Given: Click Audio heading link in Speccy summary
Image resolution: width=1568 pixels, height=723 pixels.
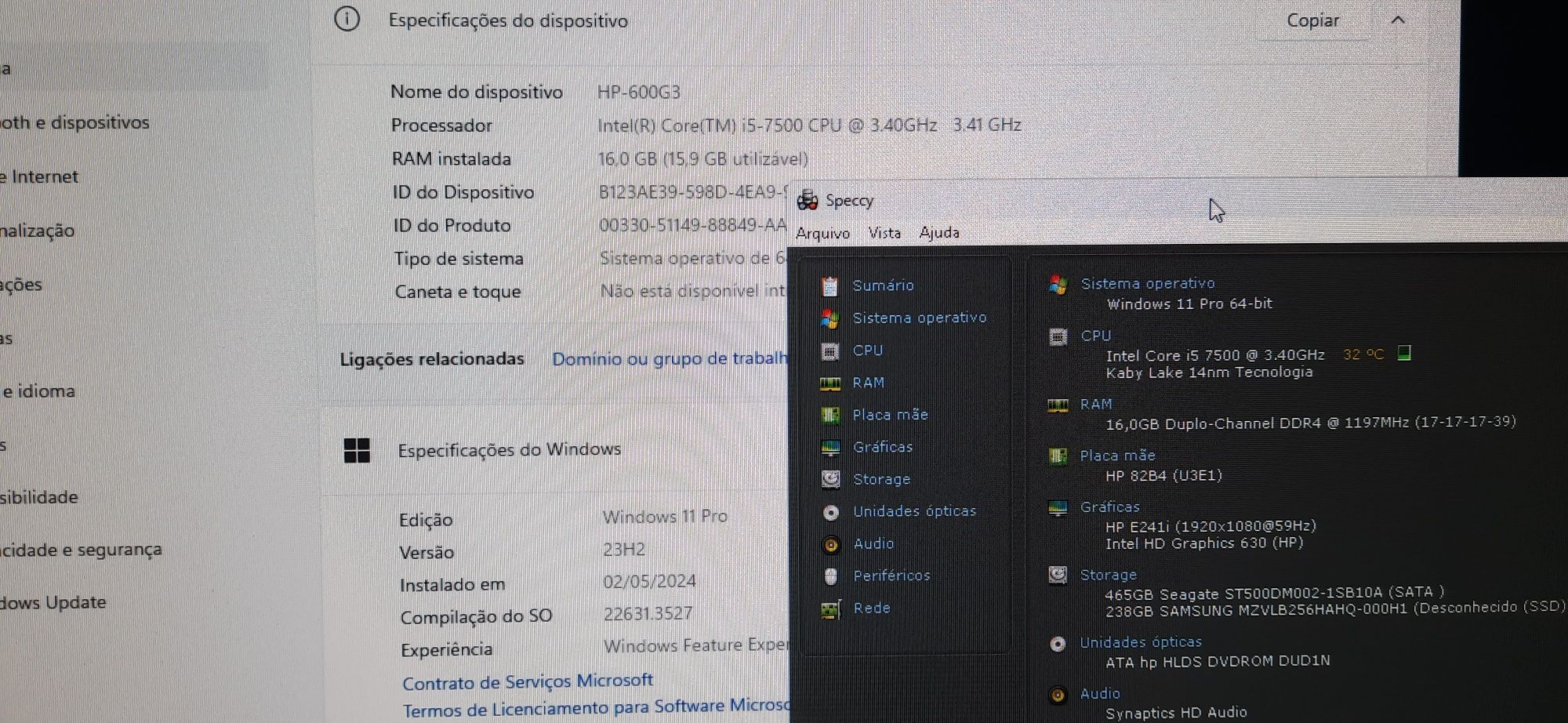Looking at the screenshot, I should [1100, 693].
